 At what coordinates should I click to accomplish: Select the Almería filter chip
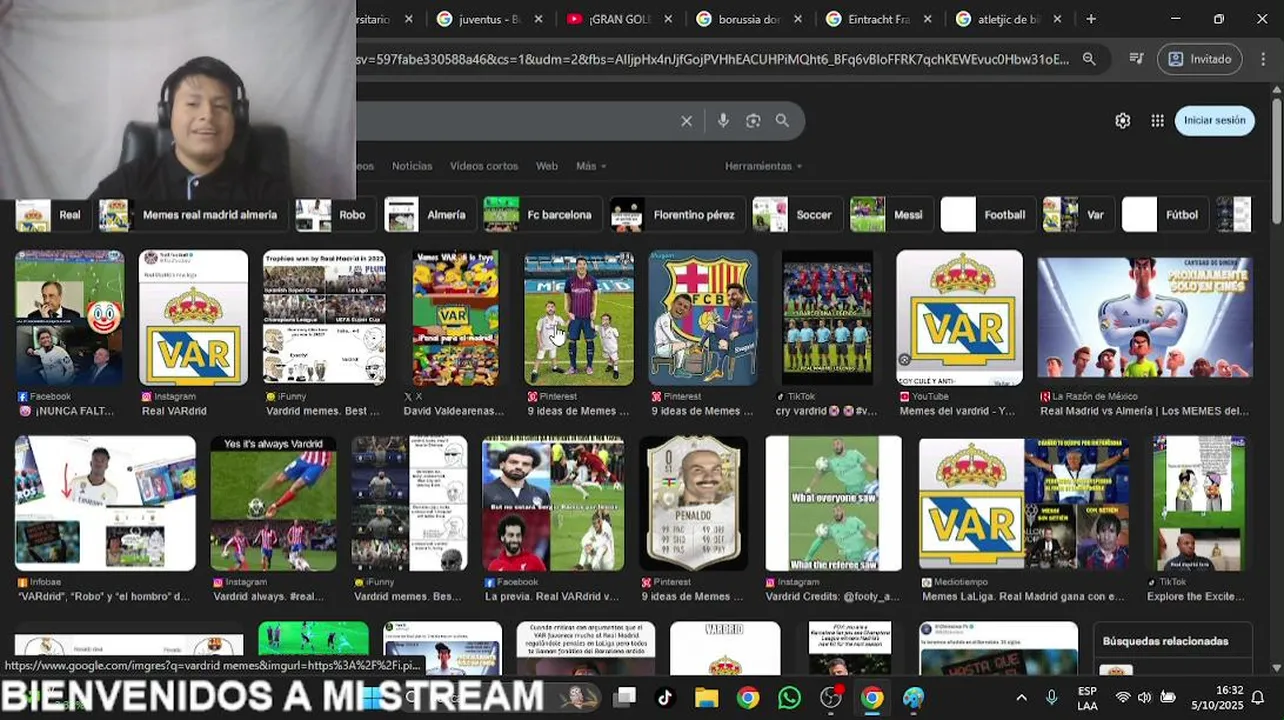[x=430, y=215]
